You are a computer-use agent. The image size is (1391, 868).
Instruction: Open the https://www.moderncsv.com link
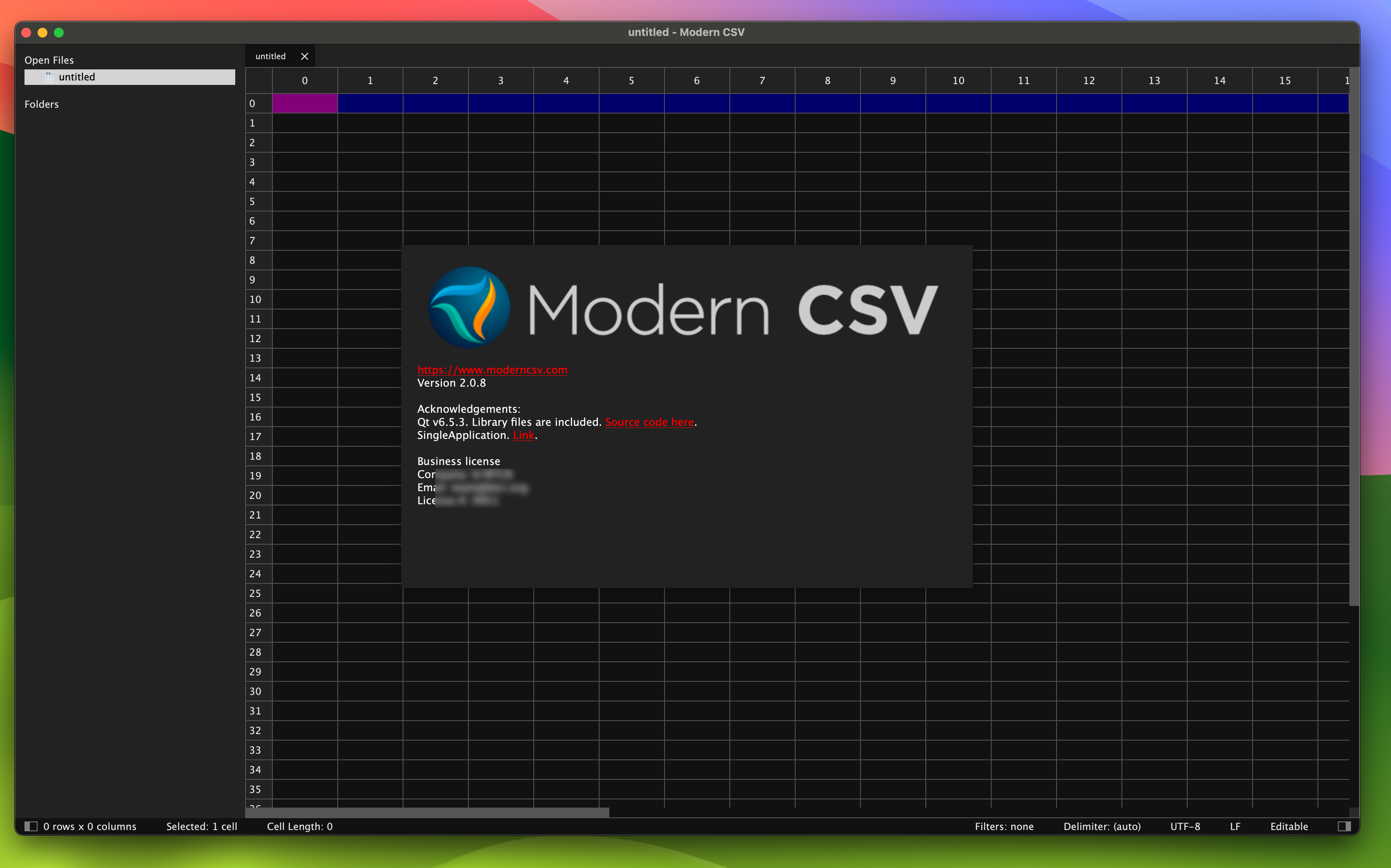coord(492,370)
